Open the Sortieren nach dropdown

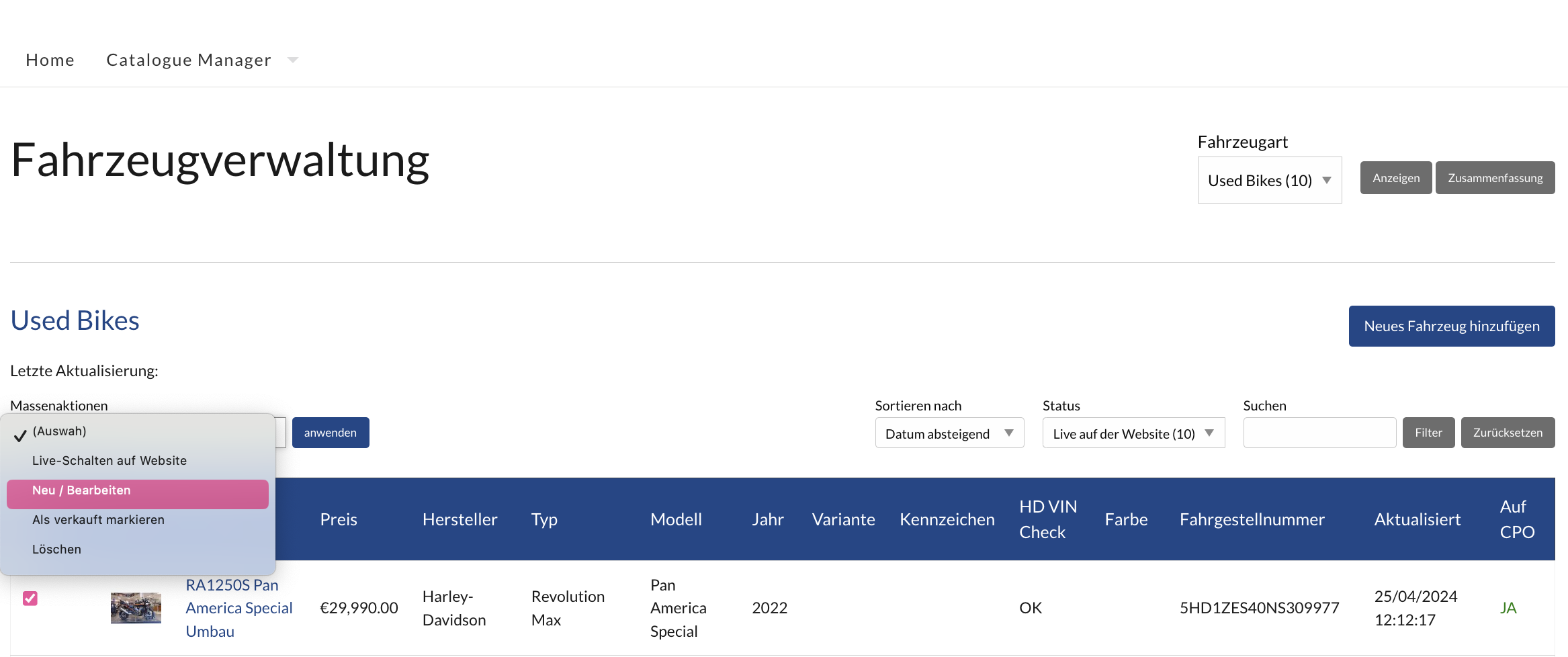tap(949, 433)
